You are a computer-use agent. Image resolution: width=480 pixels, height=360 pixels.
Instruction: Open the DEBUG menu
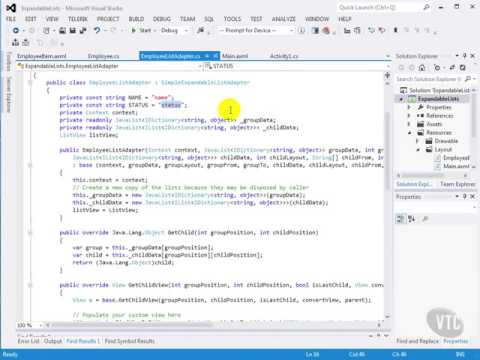click(162, 19)
